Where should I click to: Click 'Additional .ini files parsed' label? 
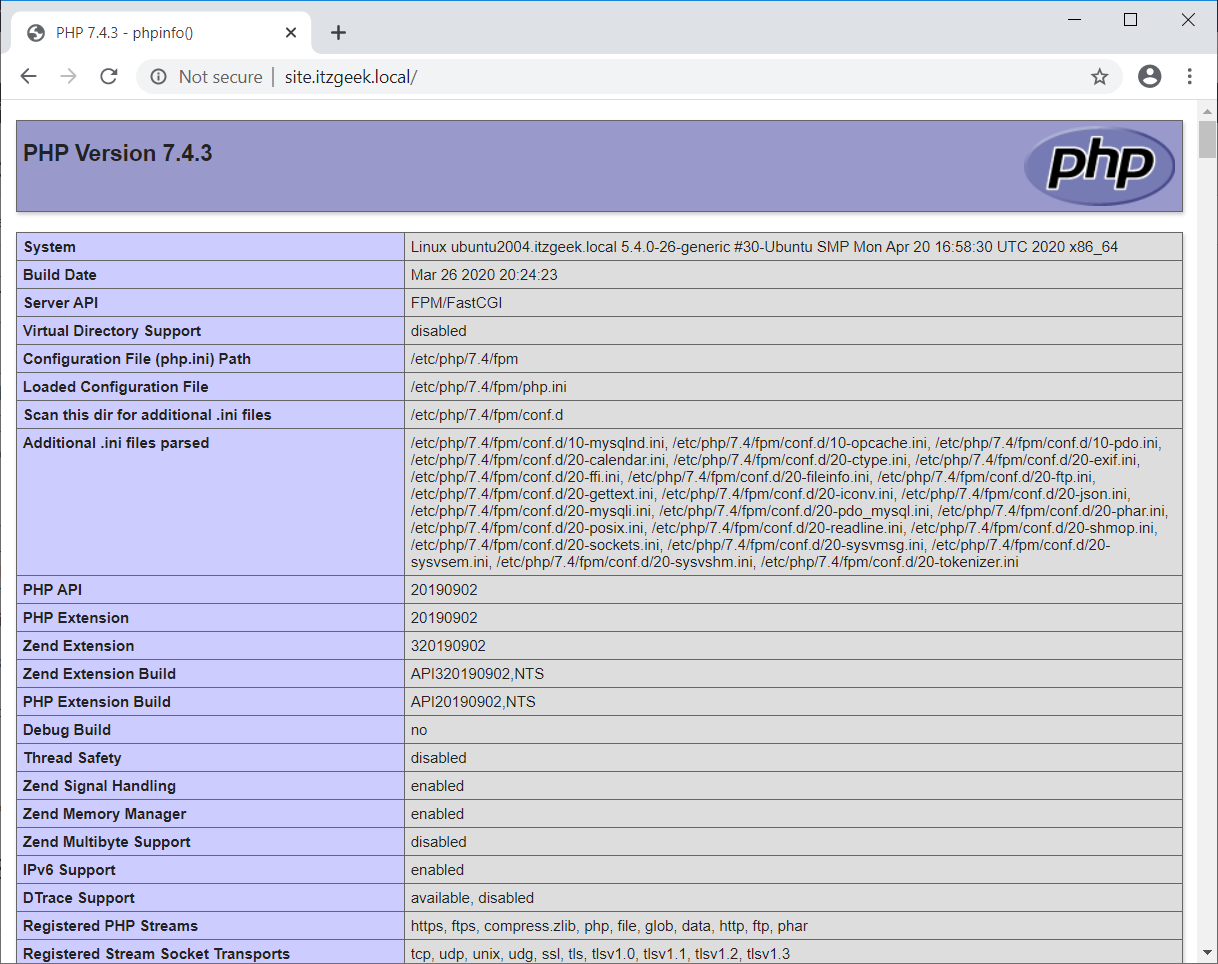click(116, 443)
